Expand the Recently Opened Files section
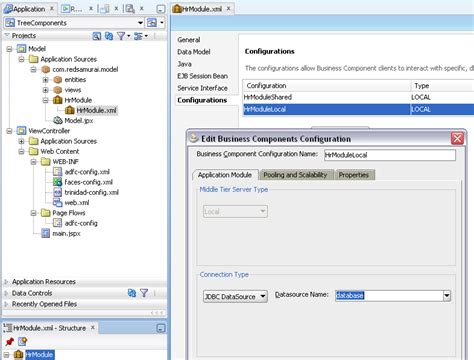 tap(6, 304)
